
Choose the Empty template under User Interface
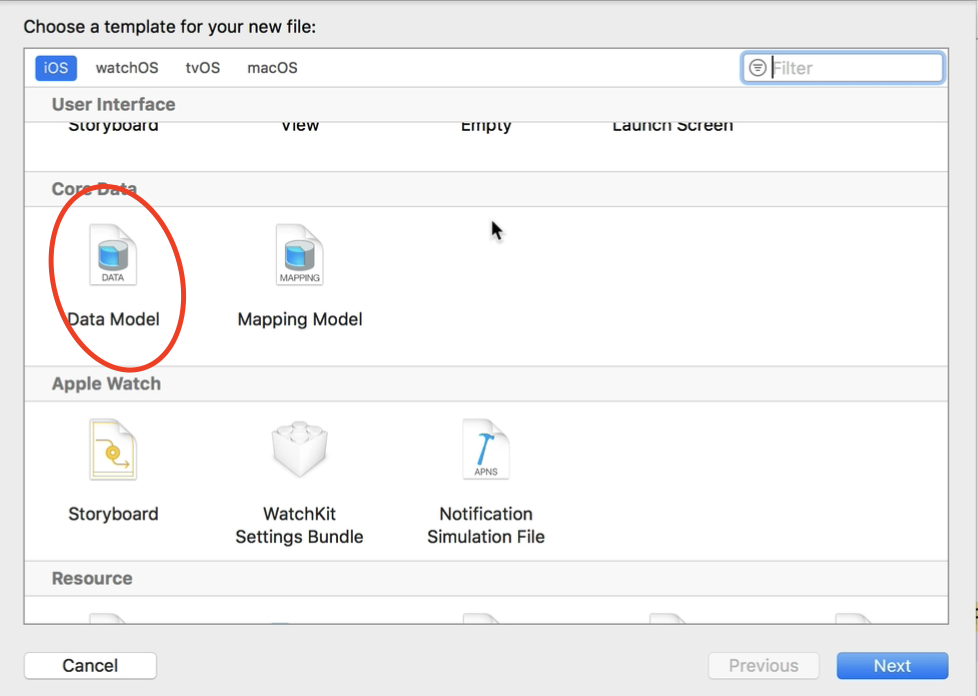point(486,124)
